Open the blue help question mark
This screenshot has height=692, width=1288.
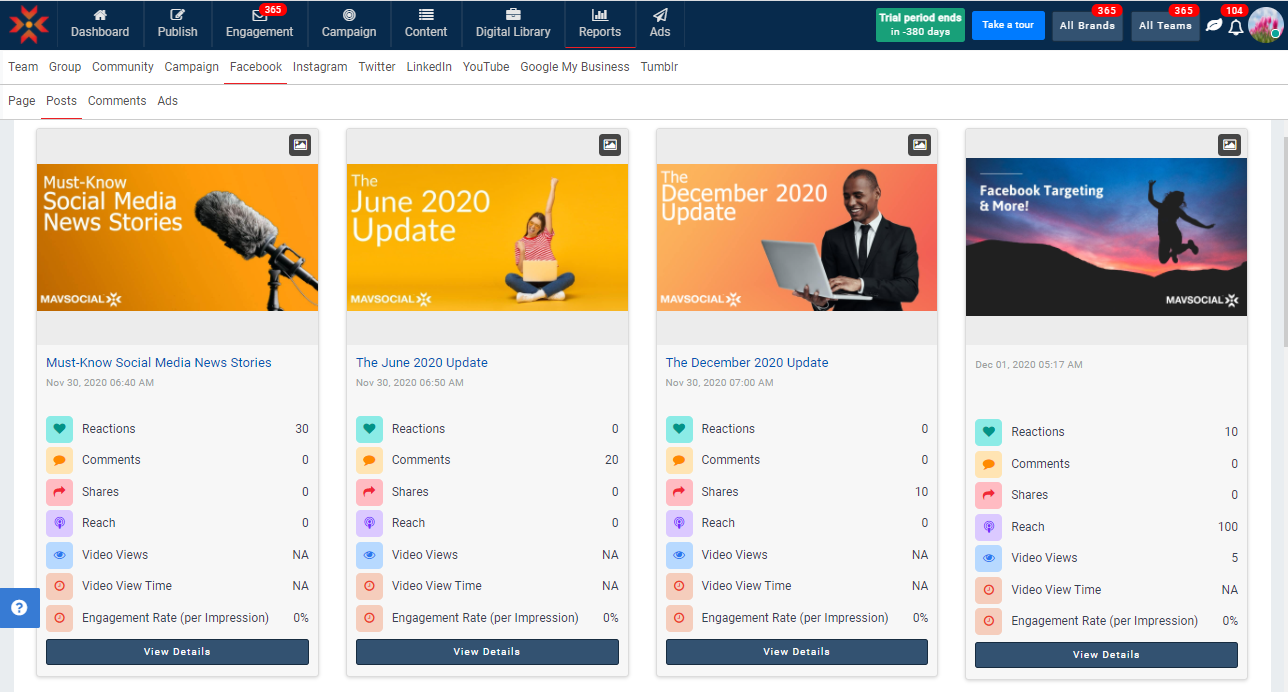coord(19,608)
